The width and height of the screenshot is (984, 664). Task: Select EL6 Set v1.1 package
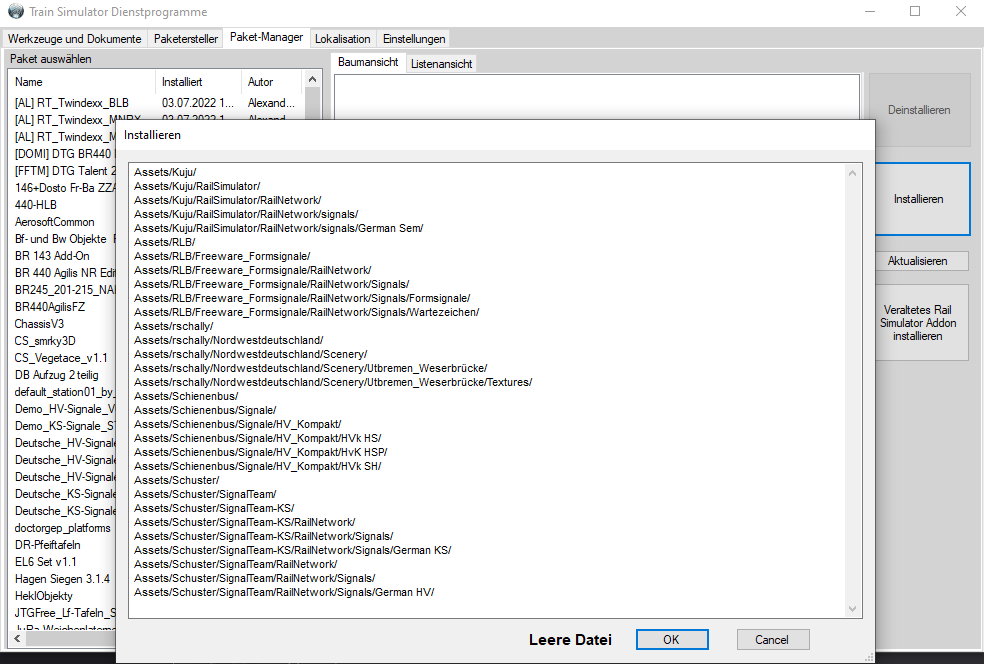(x=45, y=561)
